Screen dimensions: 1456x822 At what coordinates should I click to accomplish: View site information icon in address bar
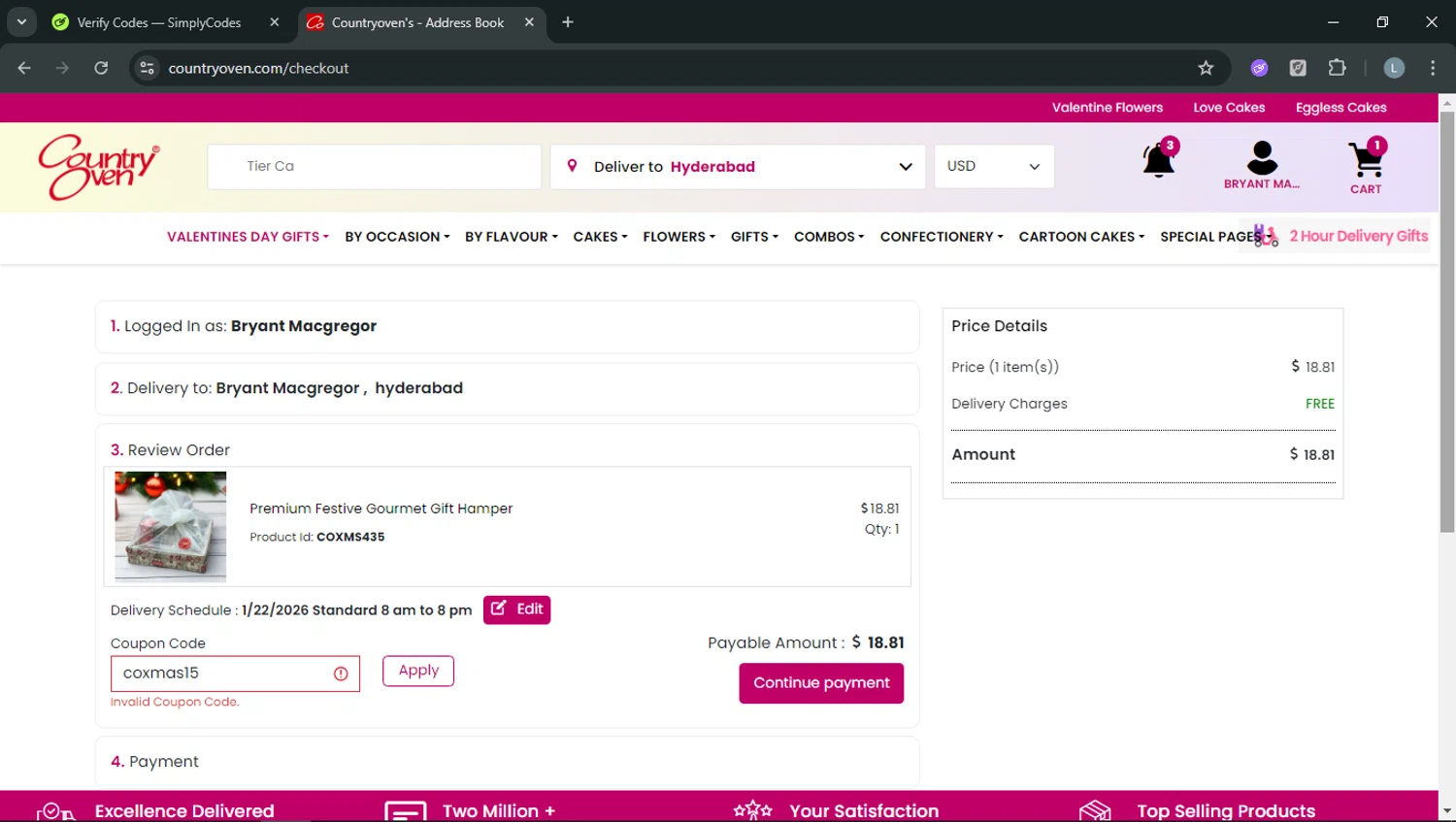click(147, 68)
